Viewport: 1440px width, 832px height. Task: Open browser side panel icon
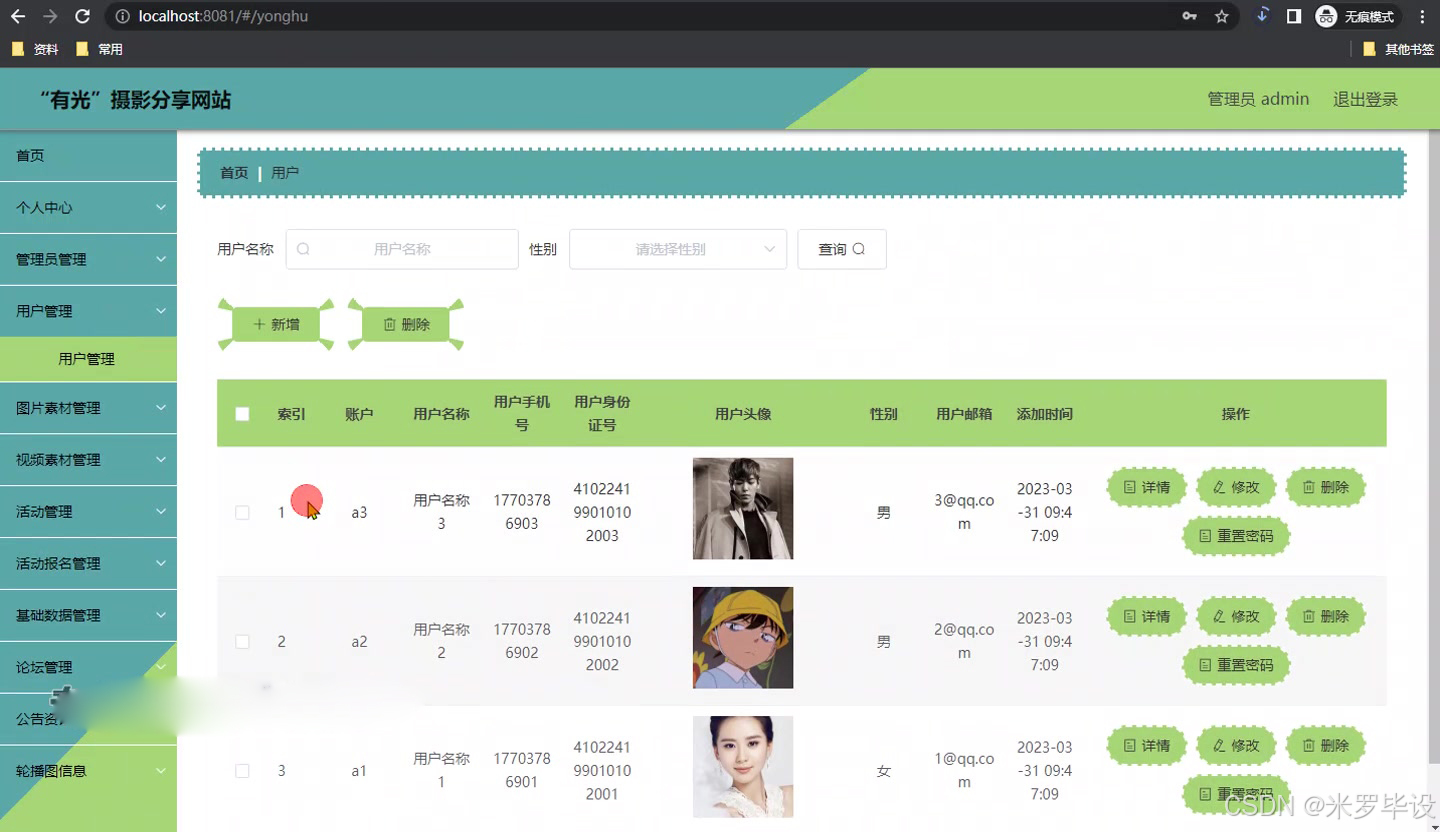(x=1293, y=16)
